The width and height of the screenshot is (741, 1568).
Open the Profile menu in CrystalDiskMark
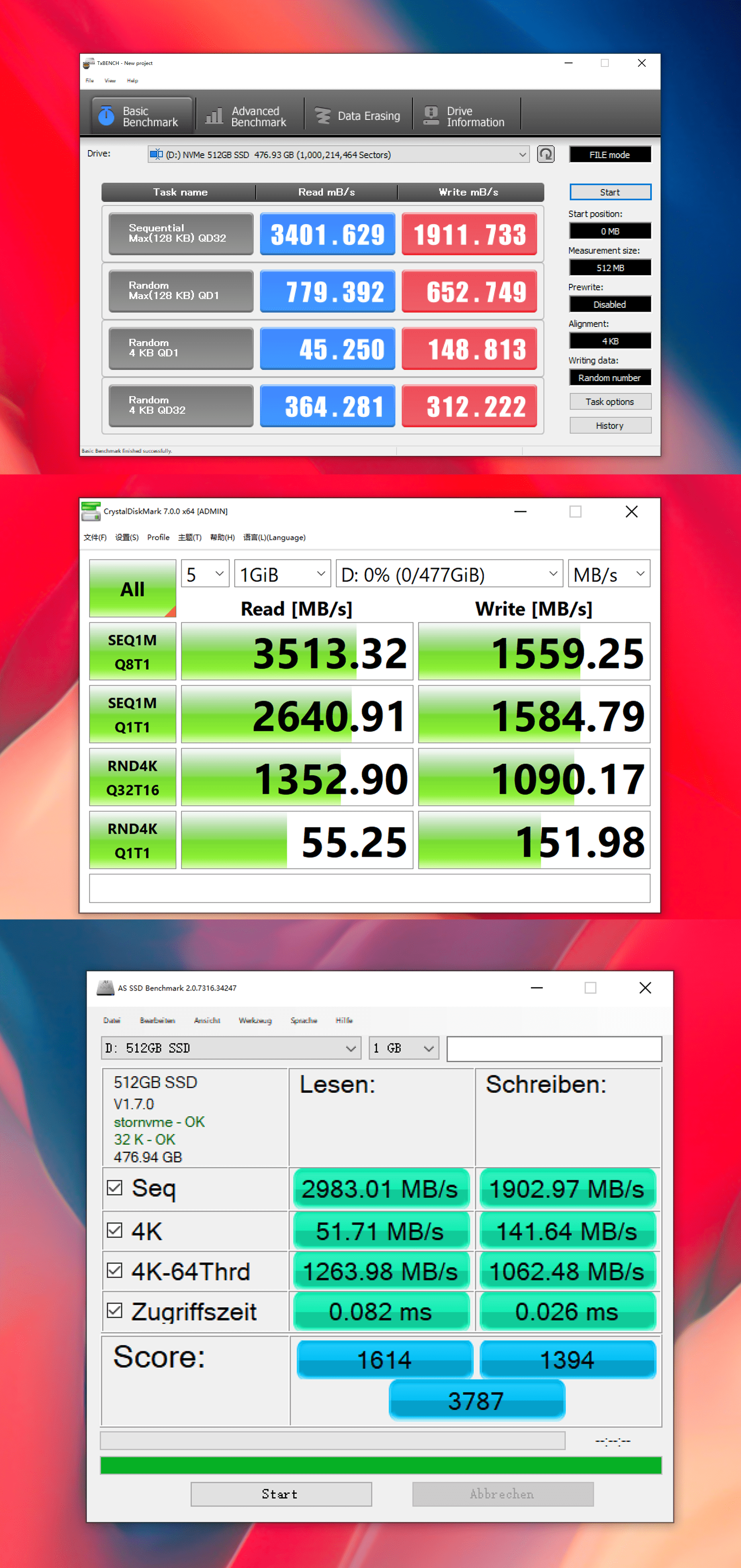tap(158, 538)
